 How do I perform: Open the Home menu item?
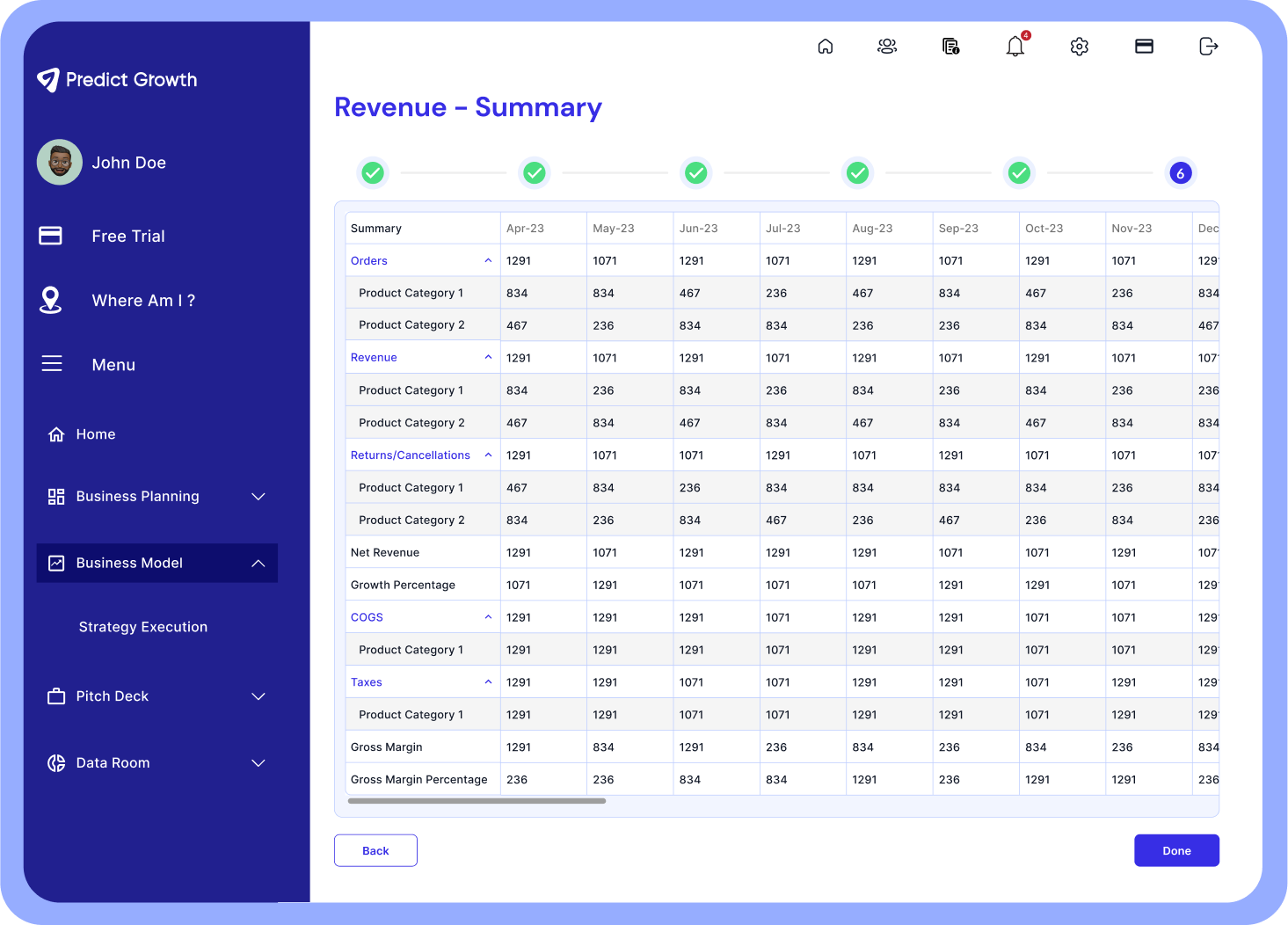pos(95,434)
